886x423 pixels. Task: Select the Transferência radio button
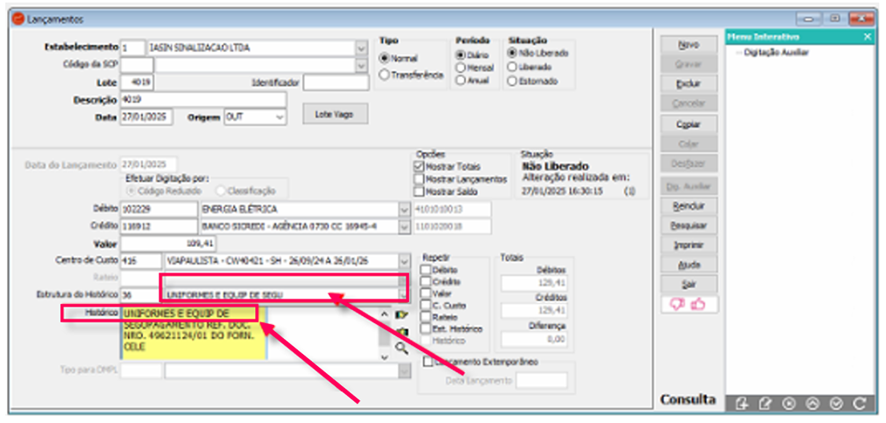point(385,75)
